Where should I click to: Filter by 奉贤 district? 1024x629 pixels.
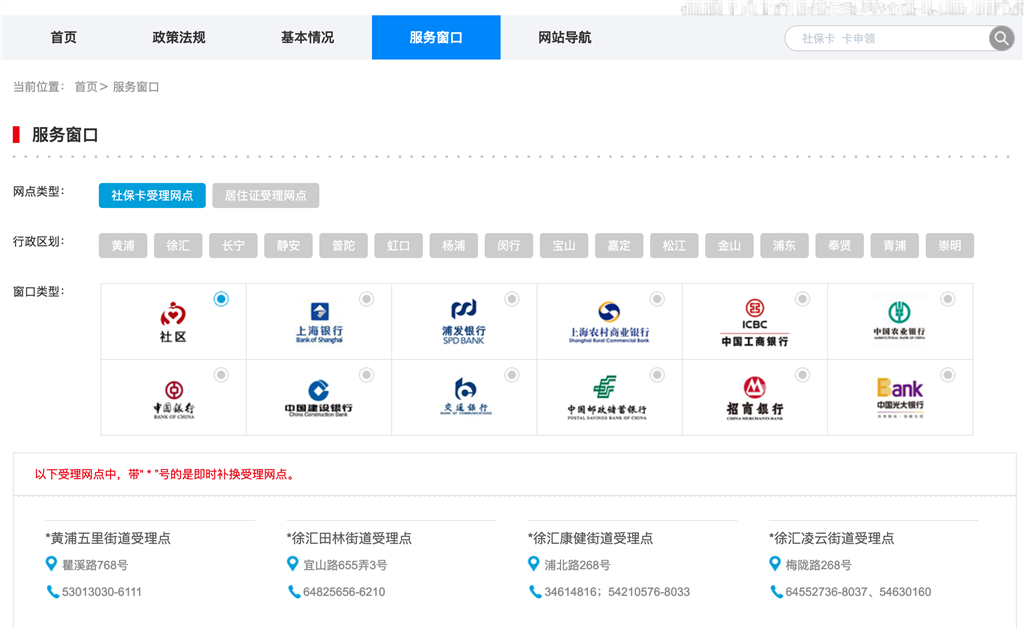839,246
